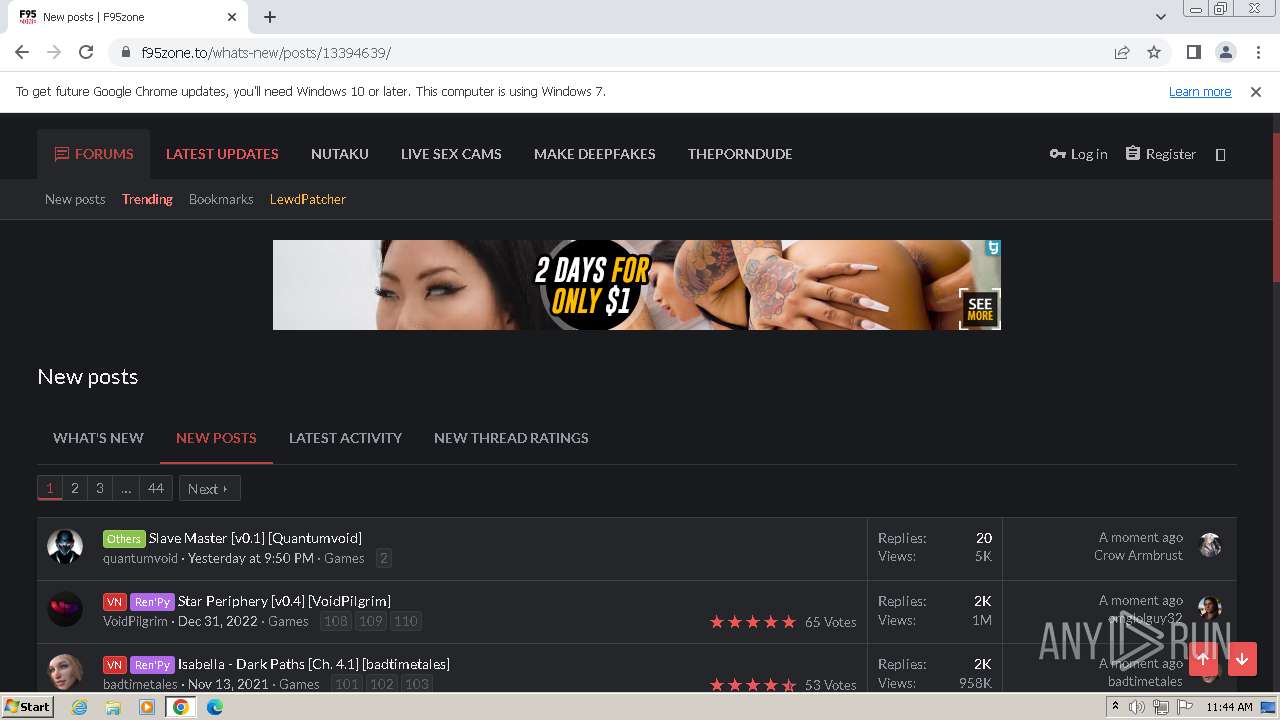Open Chrome three-dot menu
This screenshot has height=720, width=1280.
point(1258,52)
